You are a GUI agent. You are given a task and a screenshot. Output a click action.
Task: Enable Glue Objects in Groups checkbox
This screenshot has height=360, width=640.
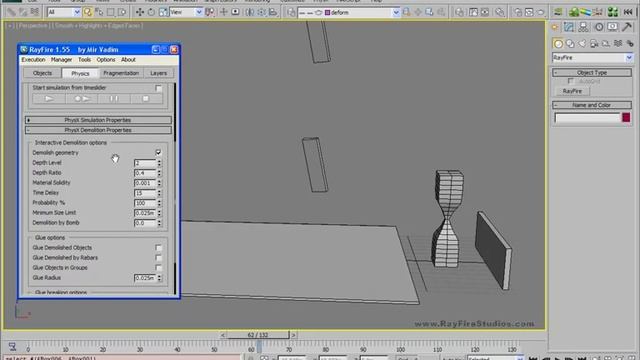click(x=158, y=268)
